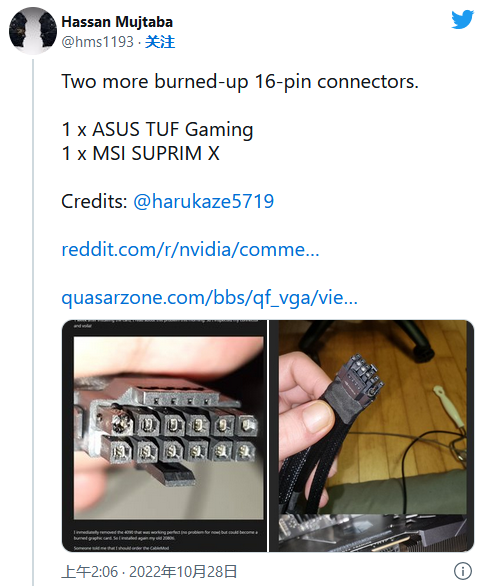The height and width of the screenshot is (586, 489).
Task: Click the '1 x ASUS TUF Gaming' line
Action: click(x=157, y=130)
